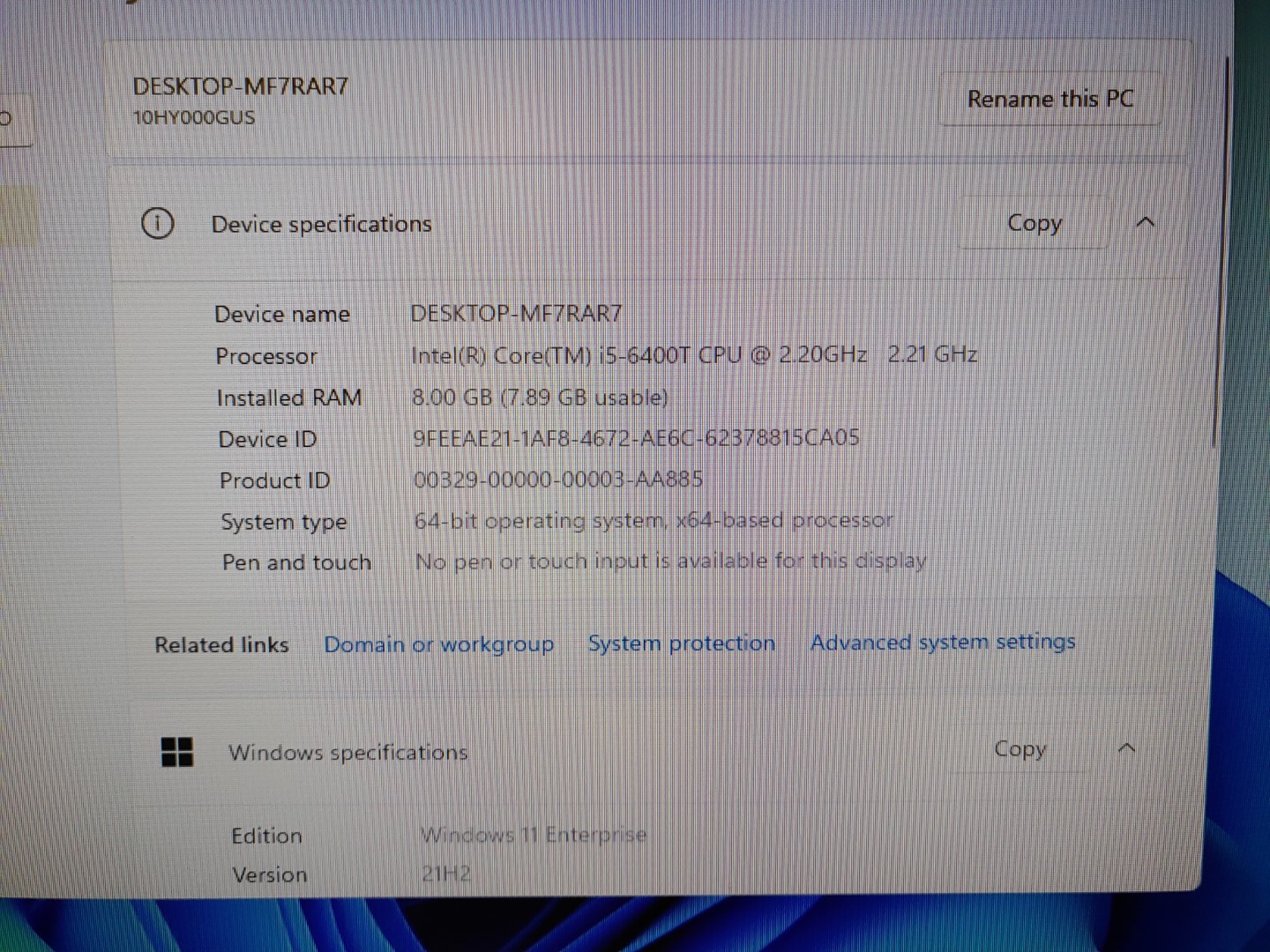Click the Device ID label
The width and height of the screenshot is (1270, 952).
tap(267, 439)
